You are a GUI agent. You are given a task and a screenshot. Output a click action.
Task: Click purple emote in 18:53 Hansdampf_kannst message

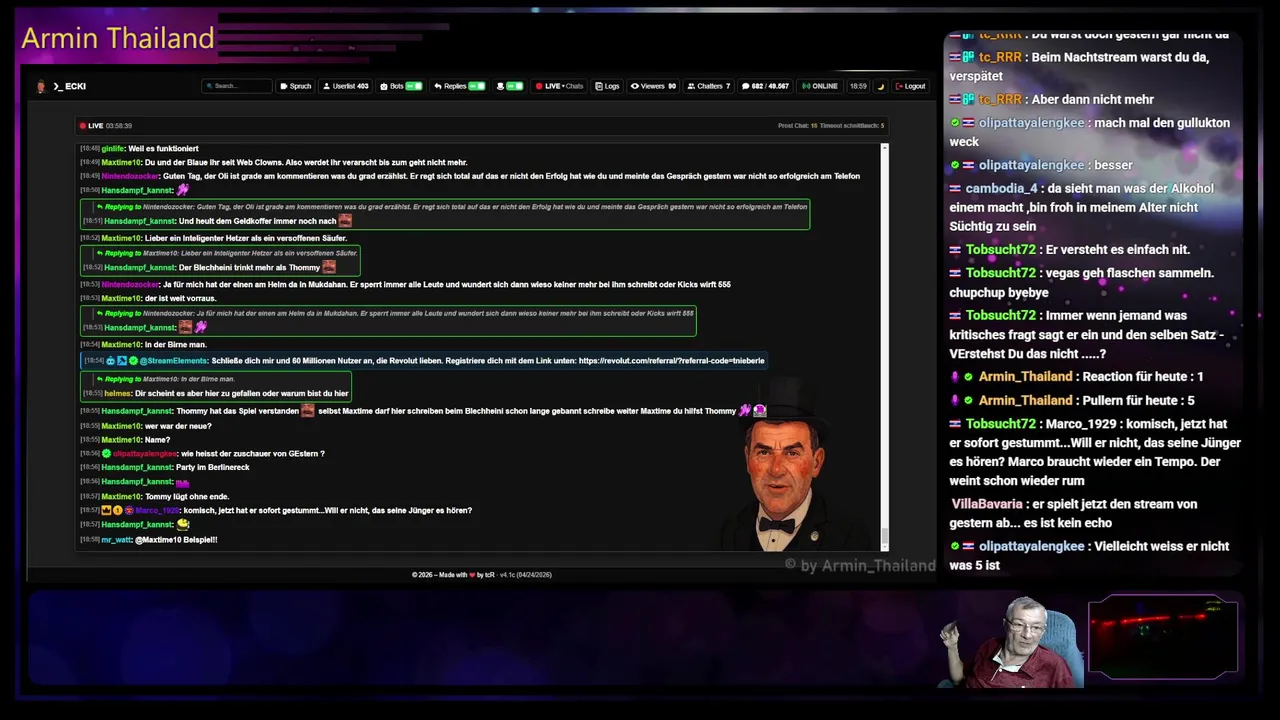point(201,327)
